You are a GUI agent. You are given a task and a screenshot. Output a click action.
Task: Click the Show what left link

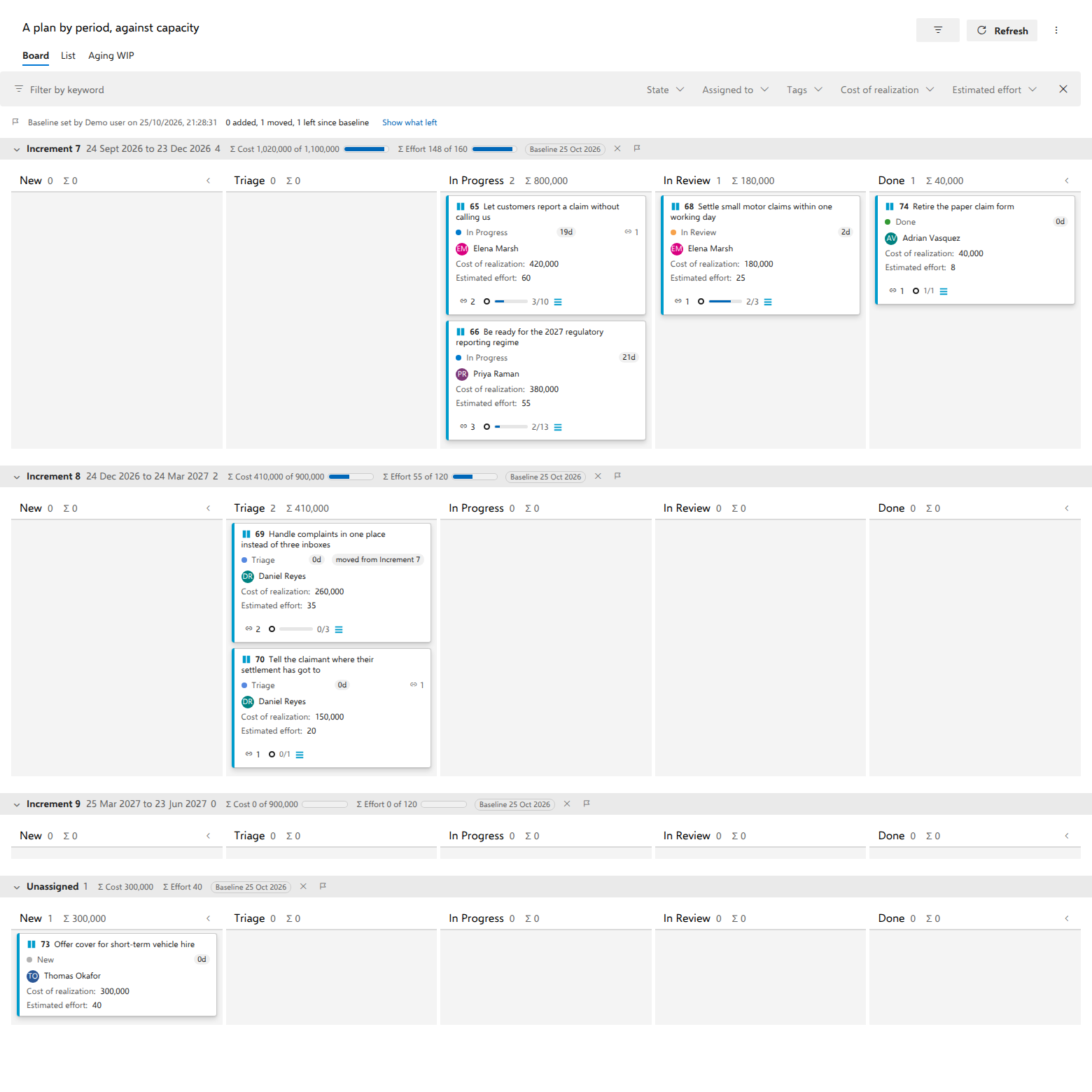409,122
